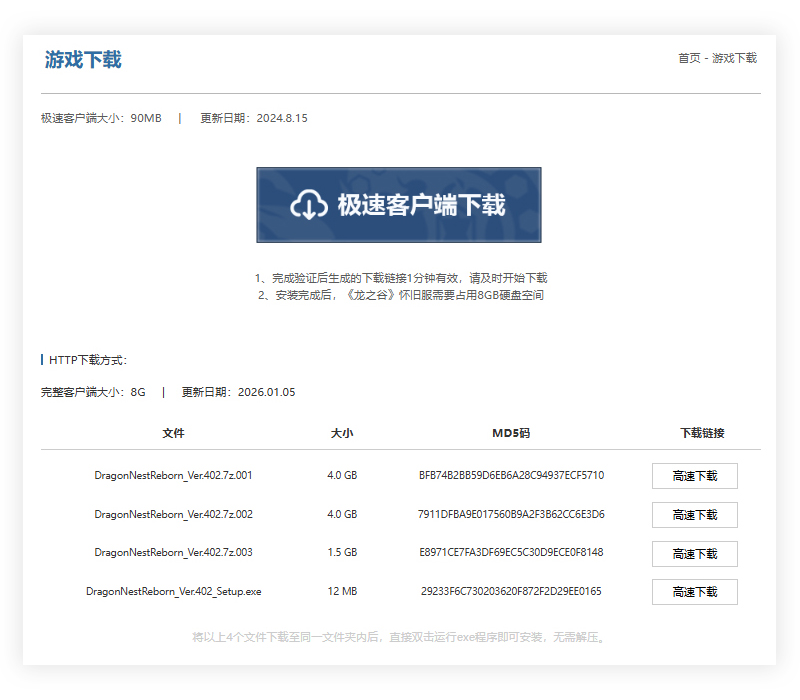Click the cloud download icon in the banner

[309, 205]
